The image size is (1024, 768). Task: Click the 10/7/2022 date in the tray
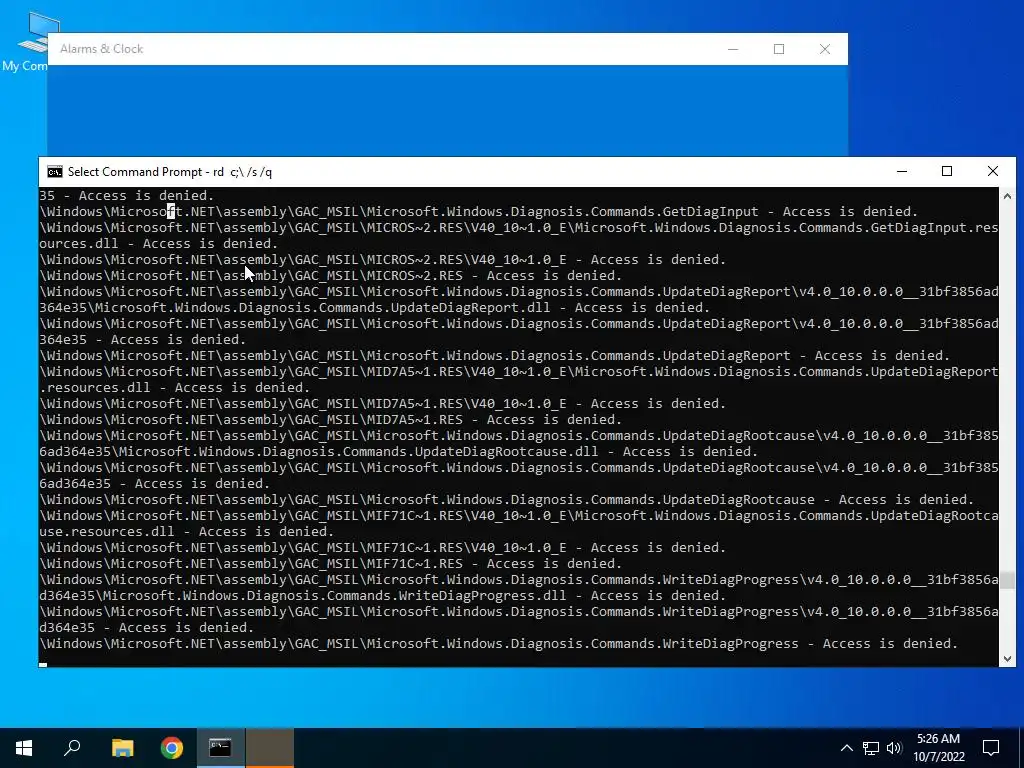click(938, 757)
